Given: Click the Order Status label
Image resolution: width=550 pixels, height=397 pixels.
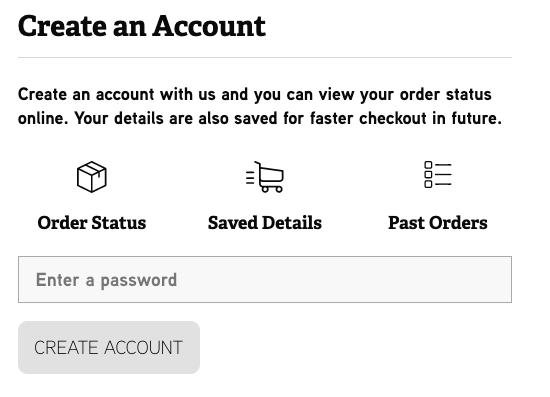Looking at the screenshot, I should (x=92, y=223).
